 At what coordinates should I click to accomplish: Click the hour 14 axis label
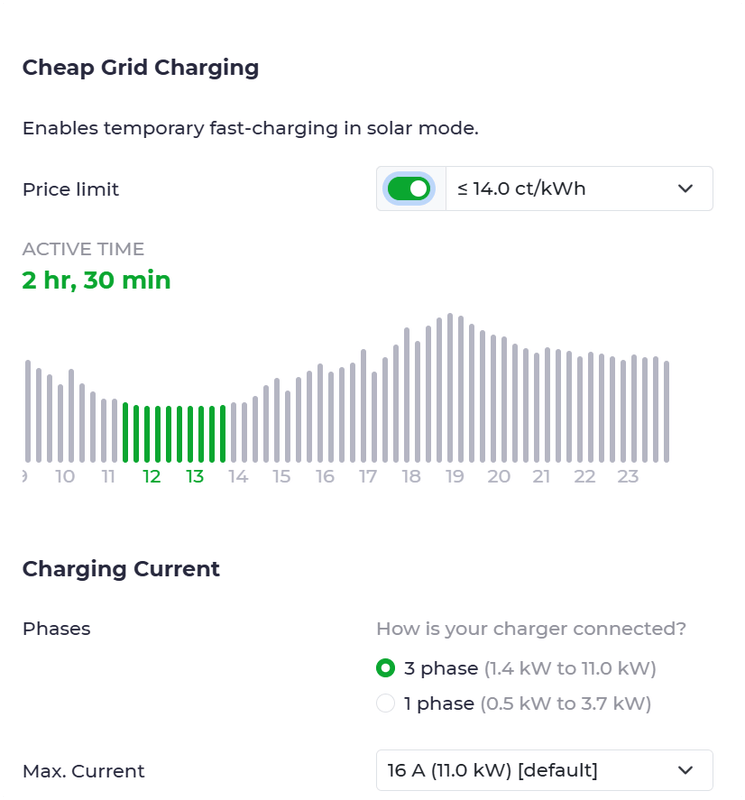click(238, 477)
